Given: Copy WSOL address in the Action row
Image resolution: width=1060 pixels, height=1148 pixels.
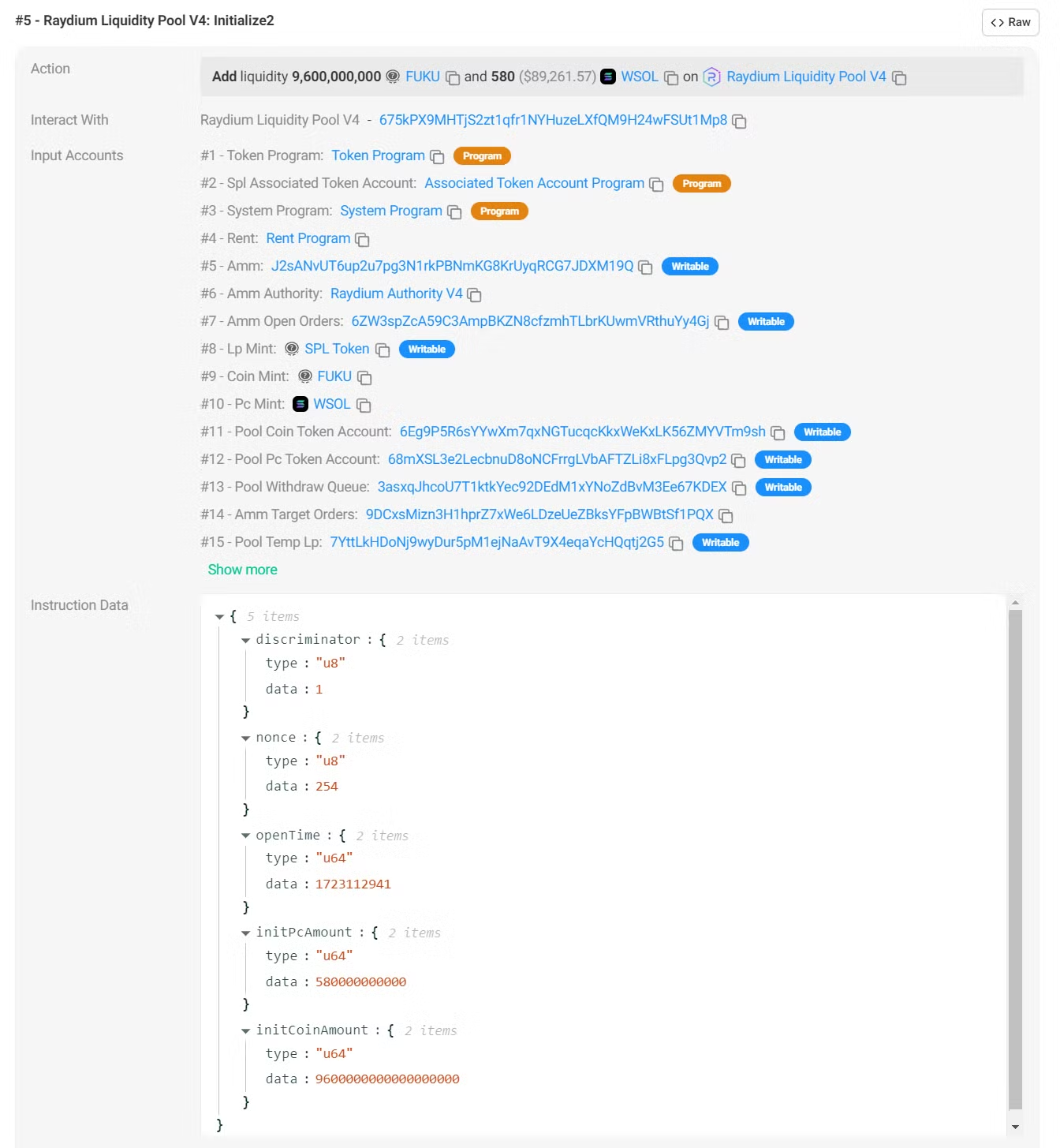Looking at the screenshot, I should pos(671,78).
